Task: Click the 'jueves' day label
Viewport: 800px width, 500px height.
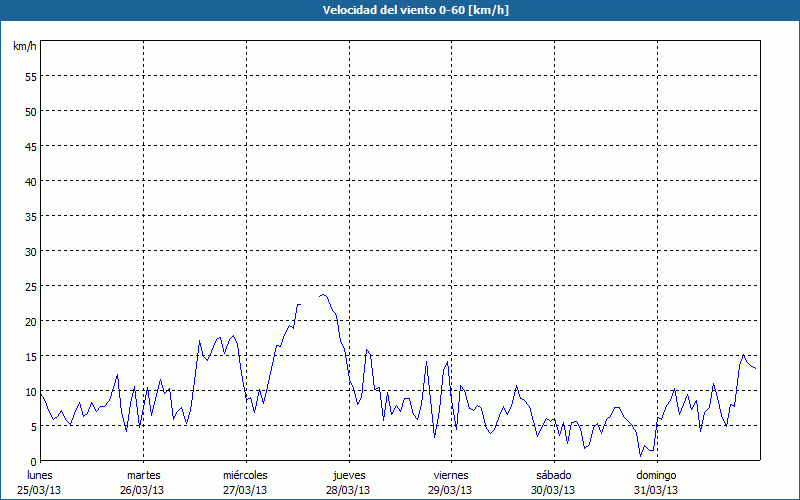Action: [x=349, y=475]
